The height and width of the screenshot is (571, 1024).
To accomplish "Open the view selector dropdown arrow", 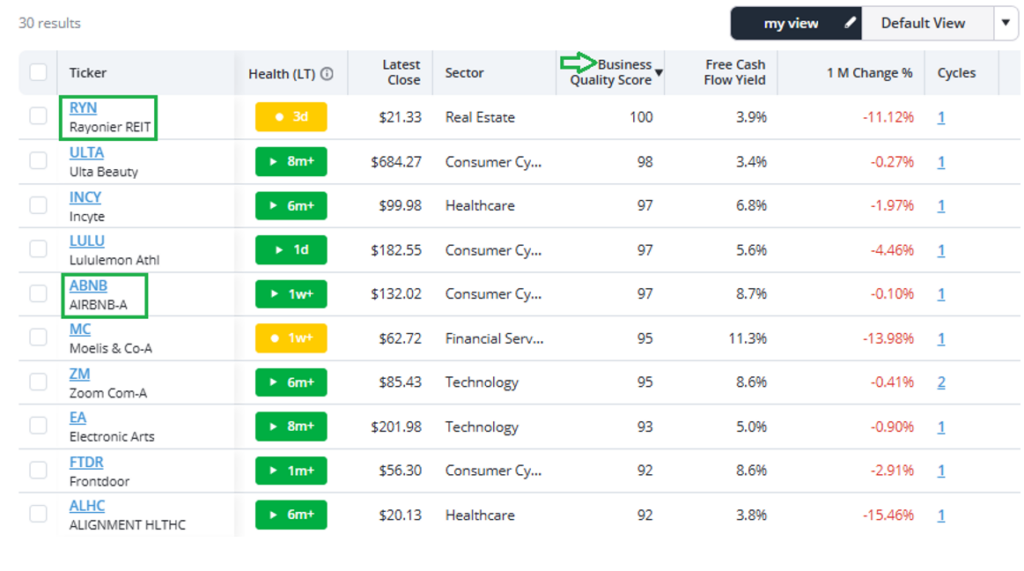I will [1005, 23].
